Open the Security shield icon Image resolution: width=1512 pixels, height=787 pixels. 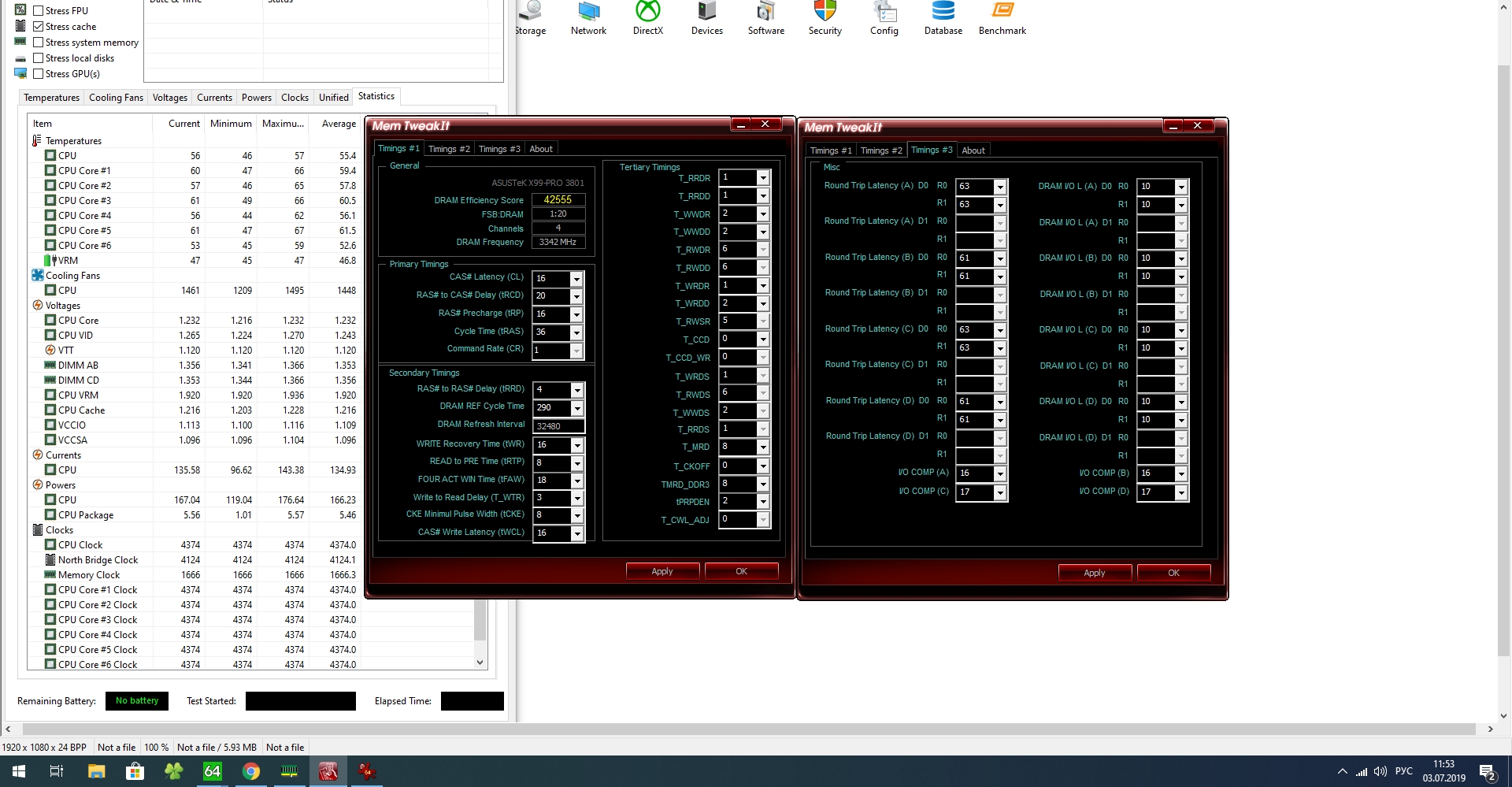pos(825,11)
